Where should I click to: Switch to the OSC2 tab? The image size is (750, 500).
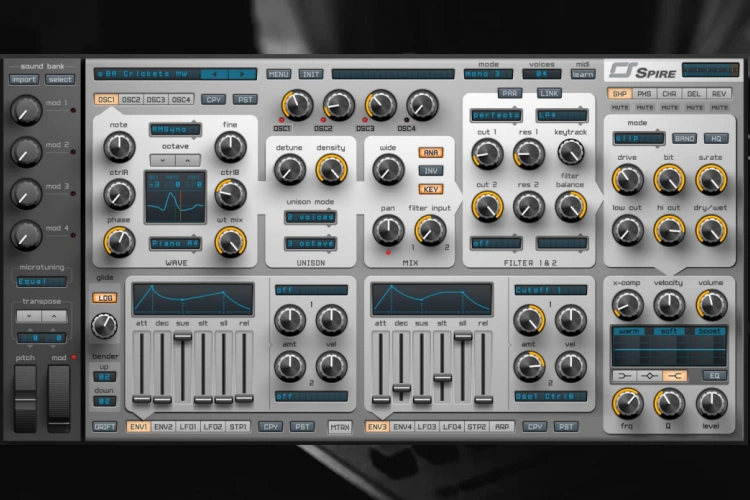coord(131,100)
